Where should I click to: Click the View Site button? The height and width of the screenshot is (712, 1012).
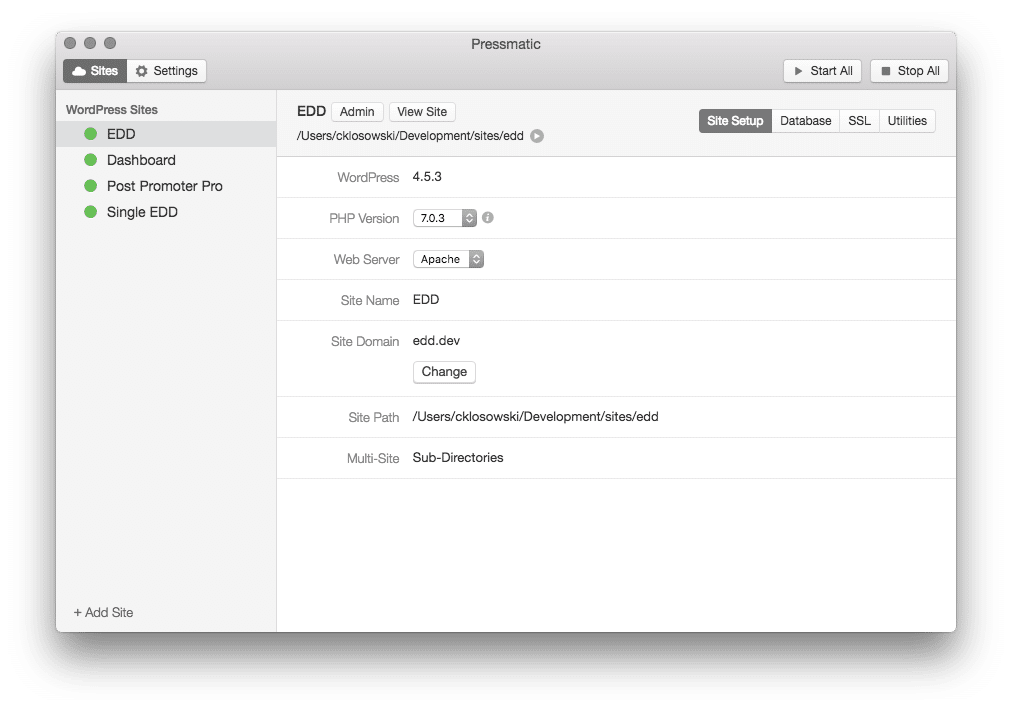point(422,112)
